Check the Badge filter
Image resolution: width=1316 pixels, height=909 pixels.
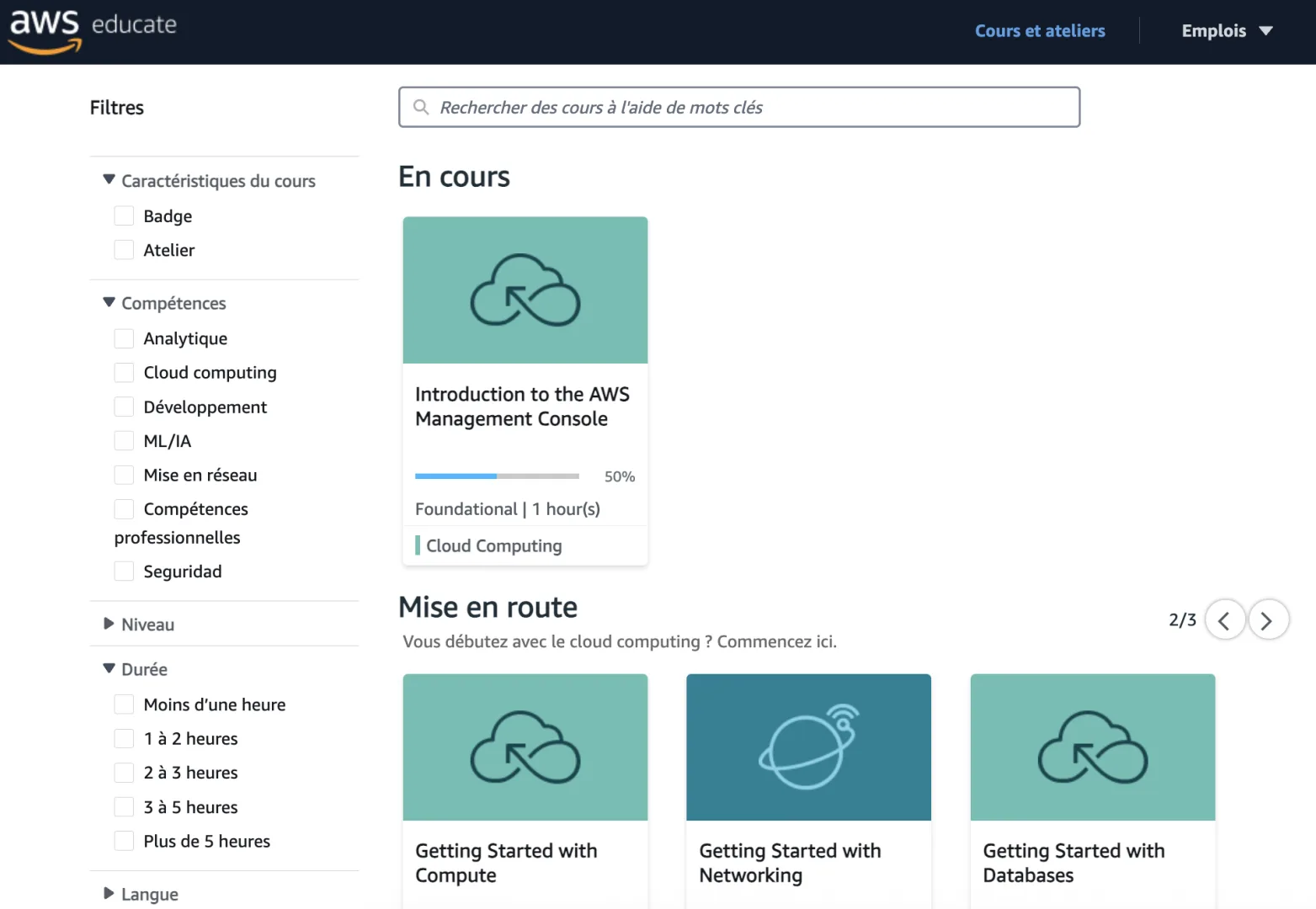point(124,216)
